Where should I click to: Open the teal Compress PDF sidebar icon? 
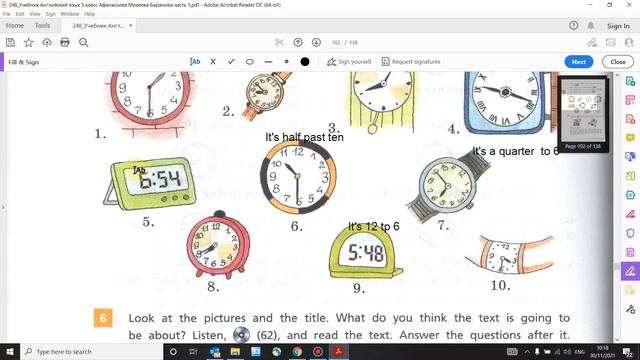pos(630,195)
